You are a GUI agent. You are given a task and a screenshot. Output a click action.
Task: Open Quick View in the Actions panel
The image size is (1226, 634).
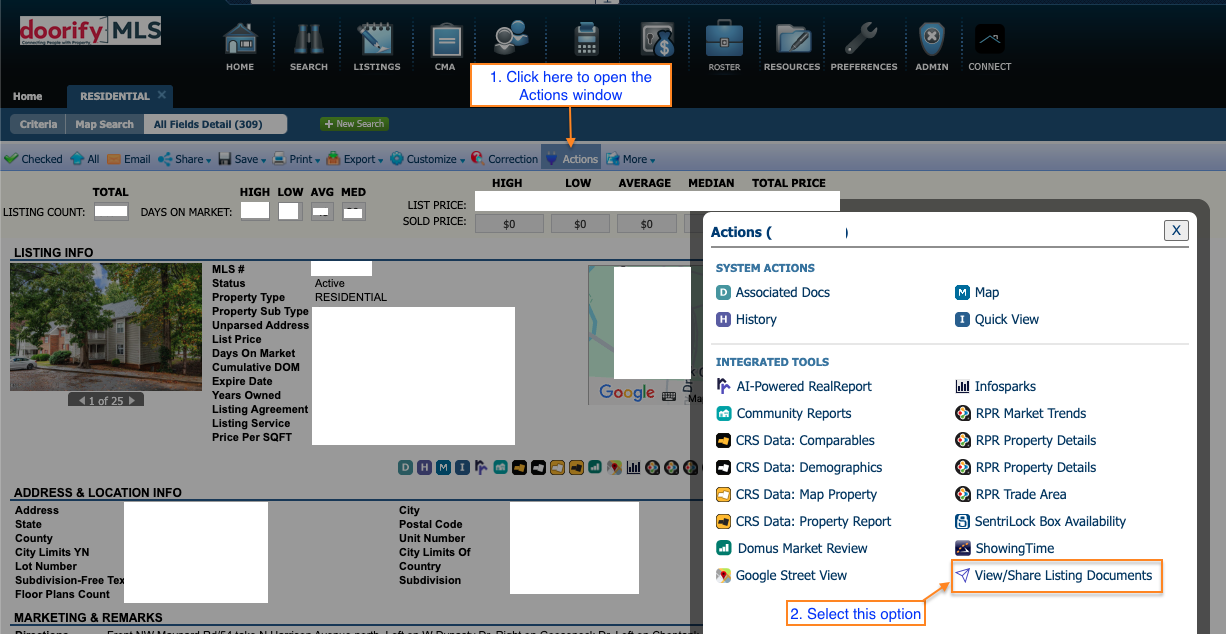(997, 319)
